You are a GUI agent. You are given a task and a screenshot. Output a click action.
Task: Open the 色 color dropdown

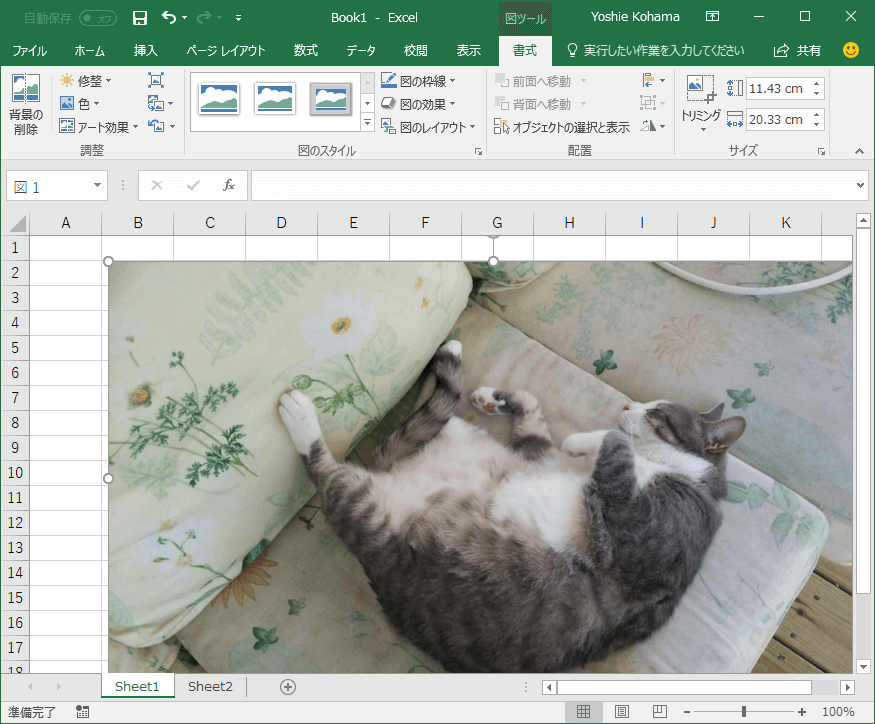tap(79, 104)
